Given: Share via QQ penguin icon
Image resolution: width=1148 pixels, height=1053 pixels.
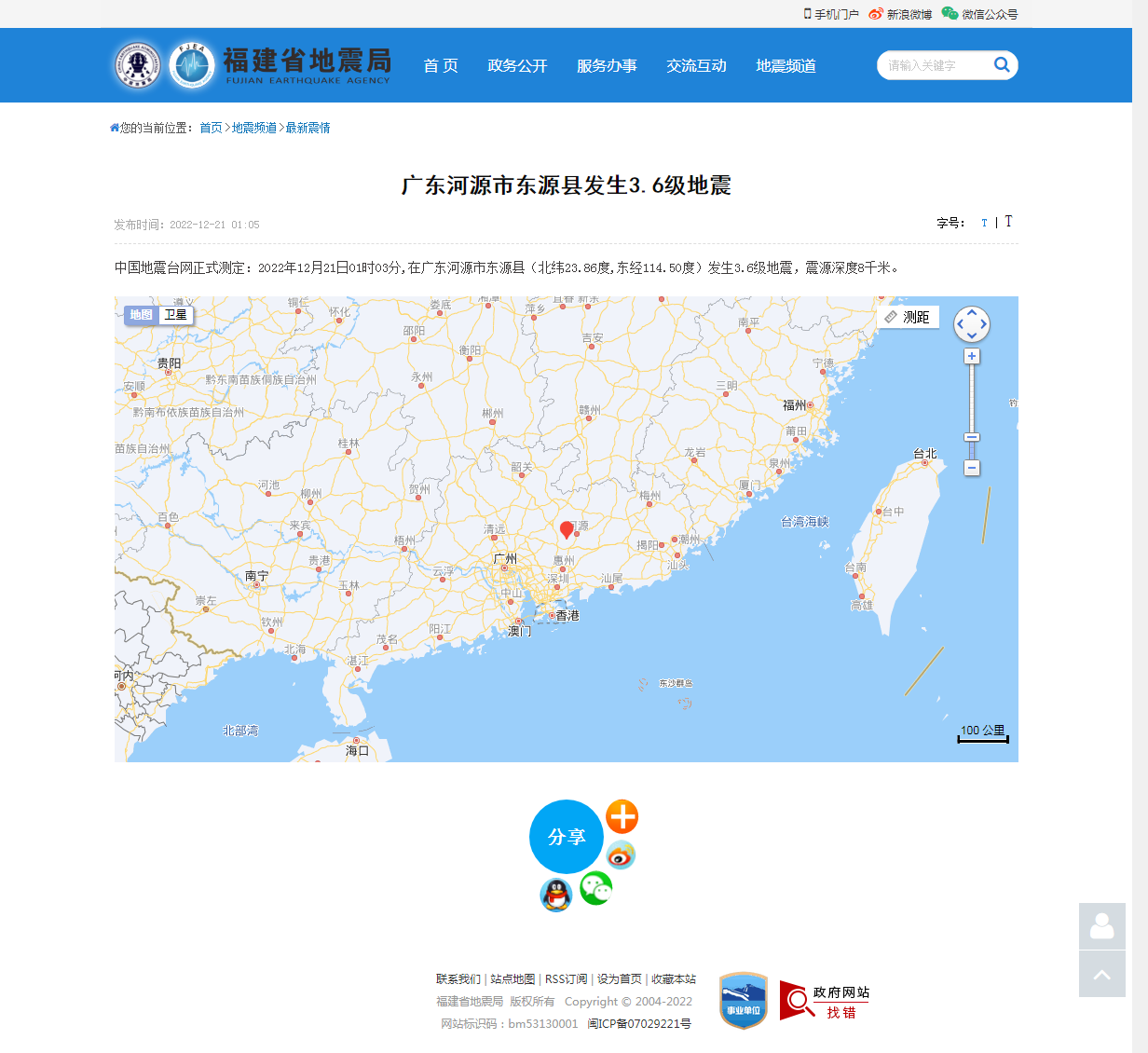Looking at the screenshot, I should pyautogui.click(x=556, y=896).
